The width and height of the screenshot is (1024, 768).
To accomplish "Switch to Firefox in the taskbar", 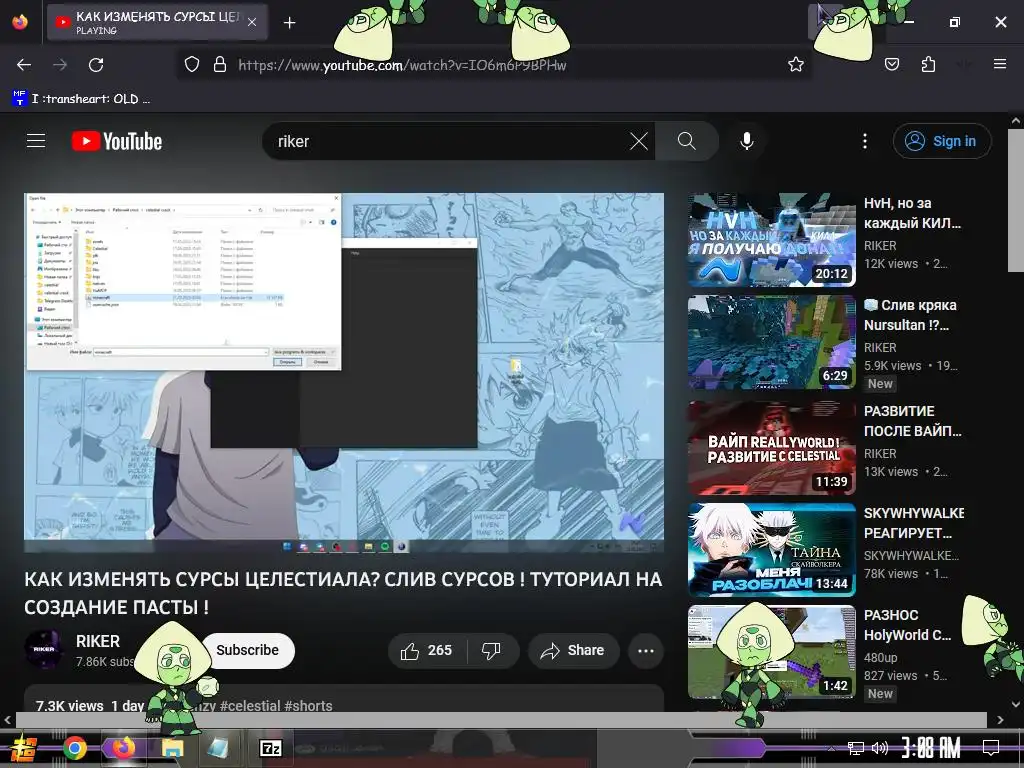I will click(124, 748).
